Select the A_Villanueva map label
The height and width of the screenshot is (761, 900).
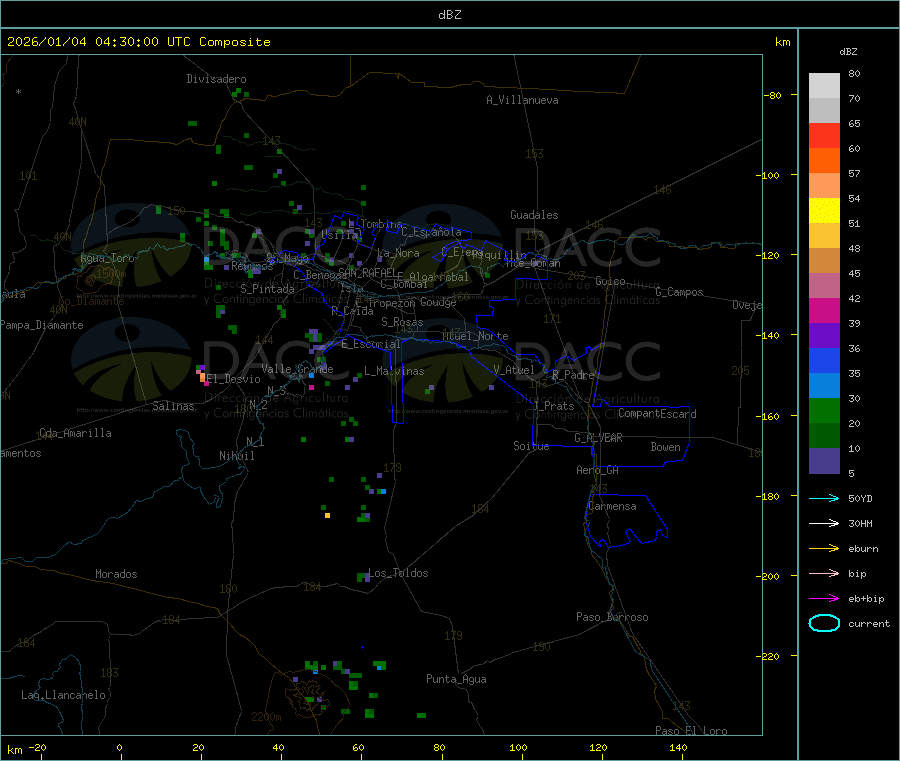click(522, 100)
